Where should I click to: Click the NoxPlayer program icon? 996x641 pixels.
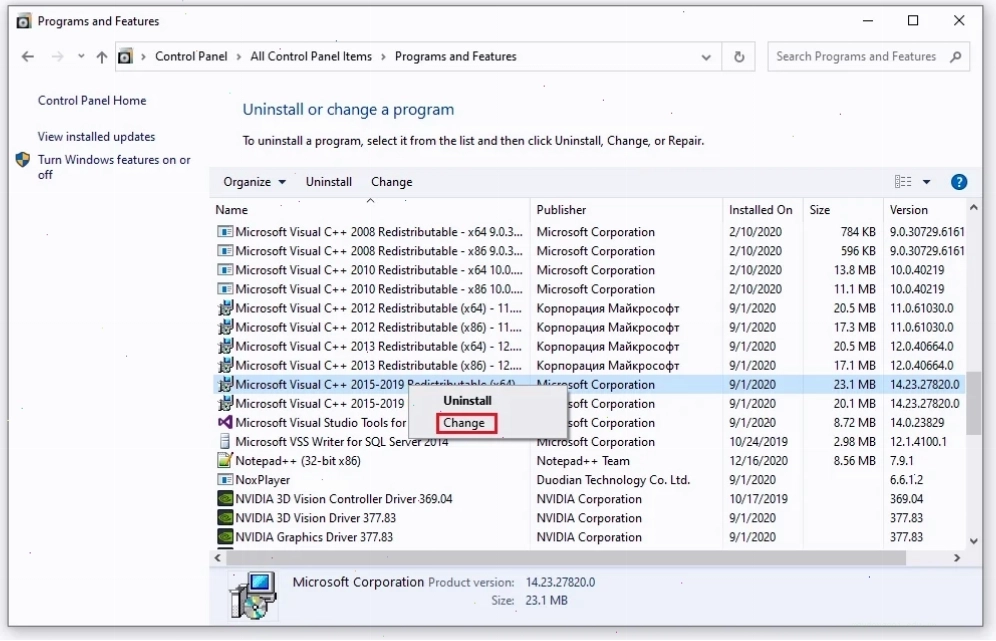click(225, 480)
